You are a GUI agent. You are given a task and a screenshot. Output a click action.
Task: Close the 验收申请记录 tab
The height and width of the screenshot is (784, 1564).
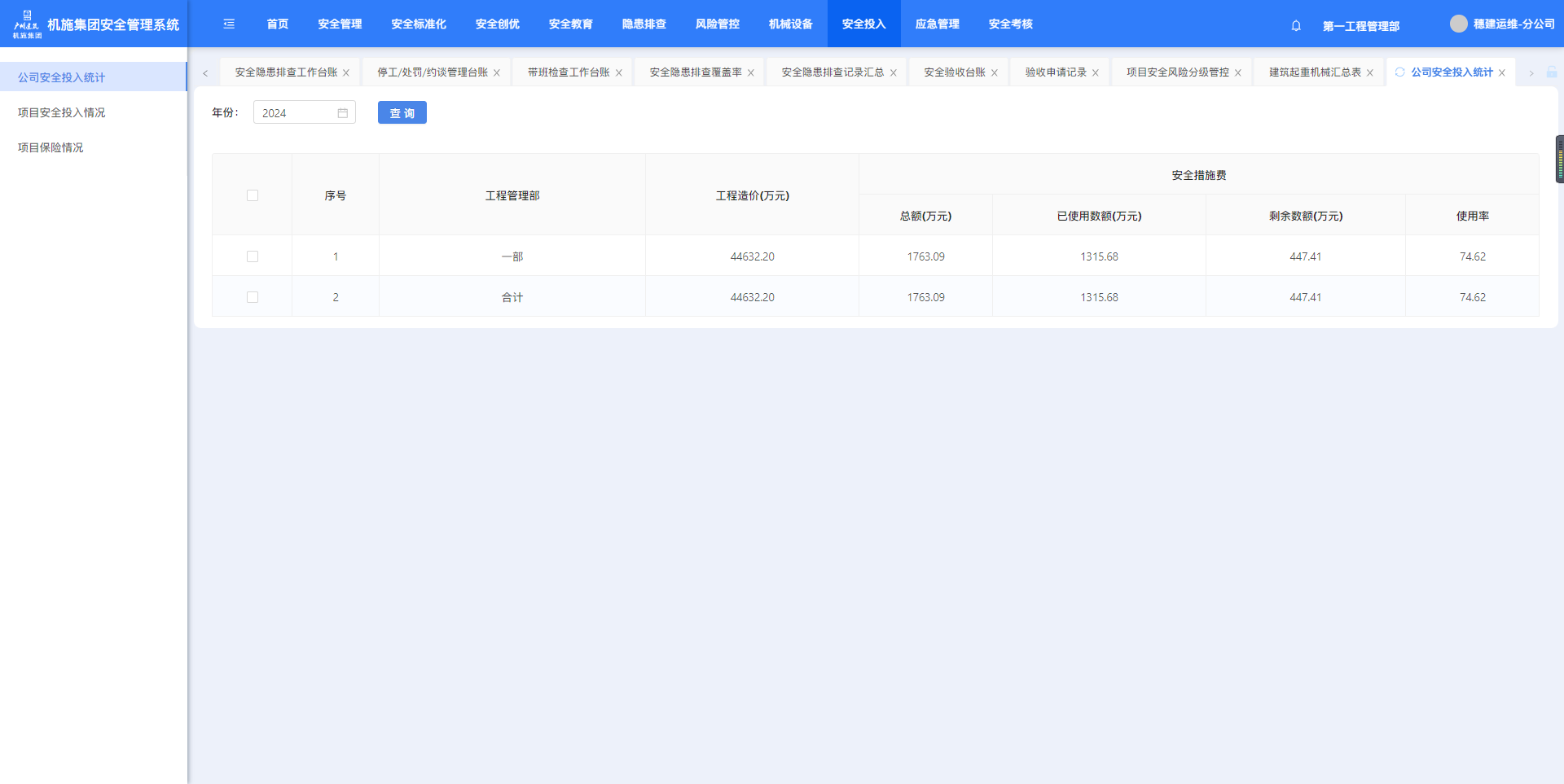point(1096,73)
